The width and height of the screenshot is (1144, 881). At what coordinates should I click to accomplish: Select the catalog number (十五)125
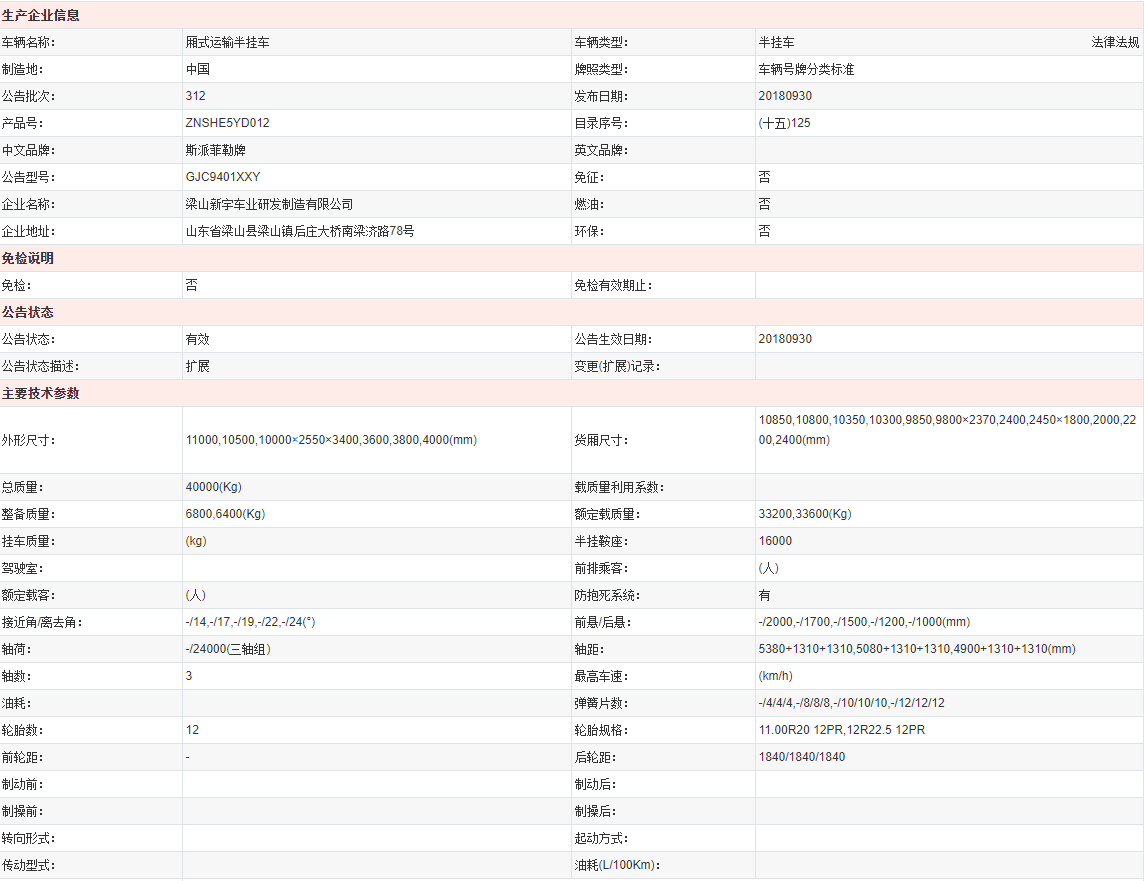[x=784, y=123]
